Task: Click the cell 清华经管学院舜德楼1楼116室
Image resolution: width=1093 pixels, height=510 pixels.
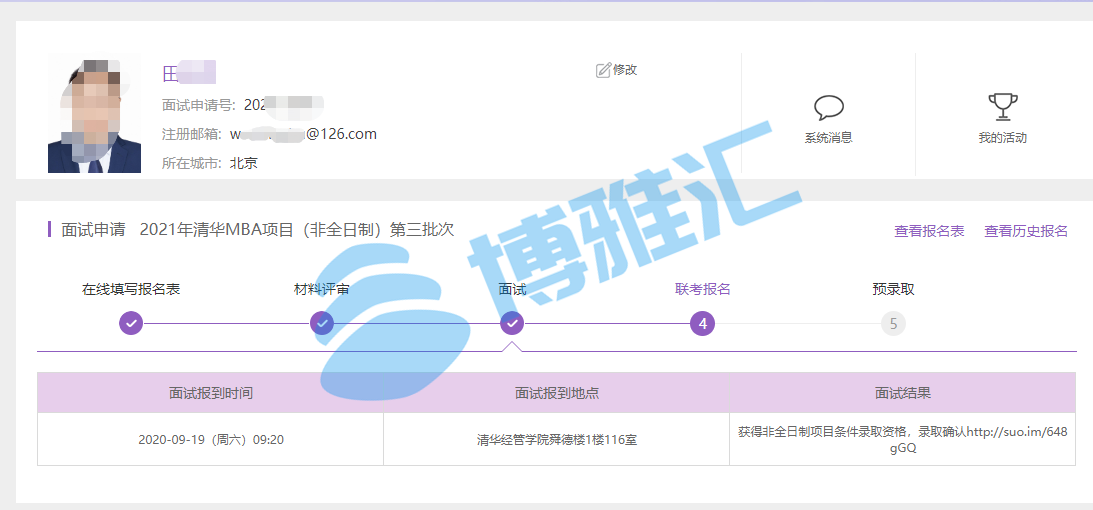Action: click(557, 440)
